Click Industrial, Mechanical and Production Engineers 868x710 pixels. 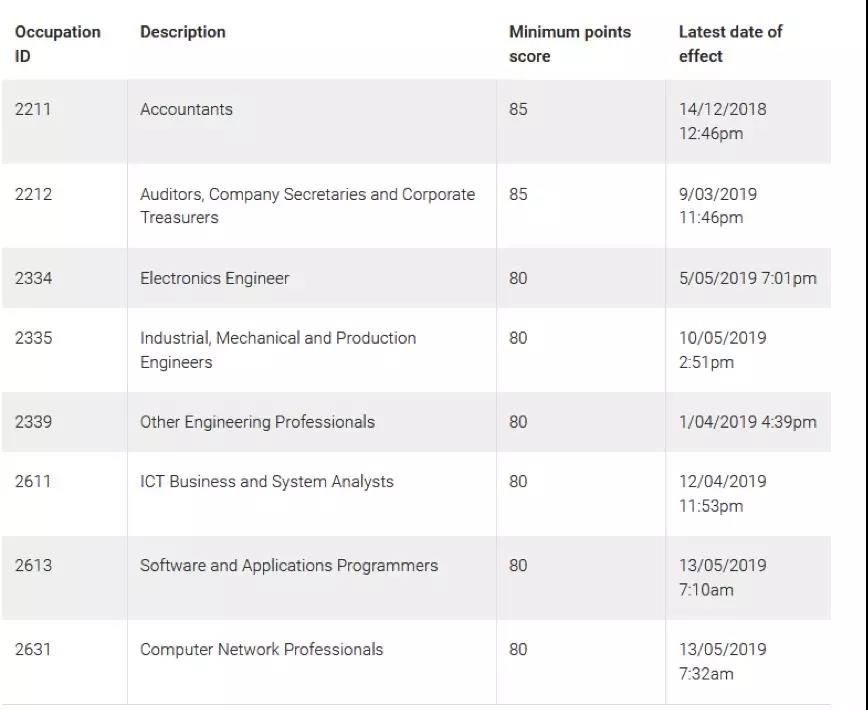278,350
